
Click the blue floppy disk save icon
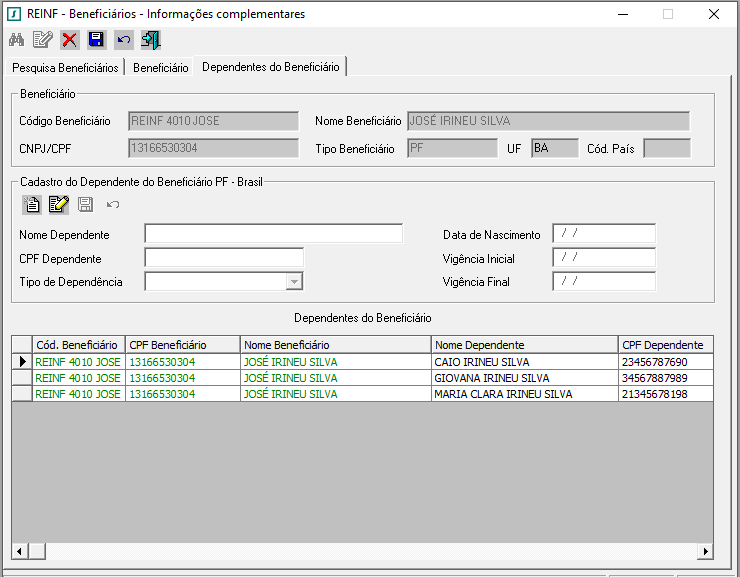click(x=96, y=40)
